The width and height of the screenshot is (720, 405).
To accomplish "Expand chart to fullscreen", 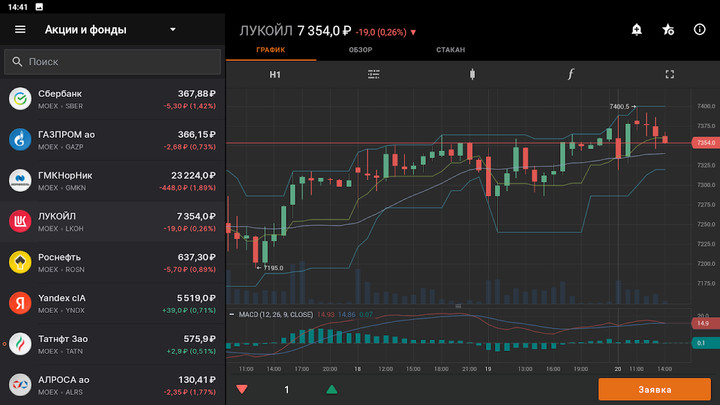I will 669,74.
